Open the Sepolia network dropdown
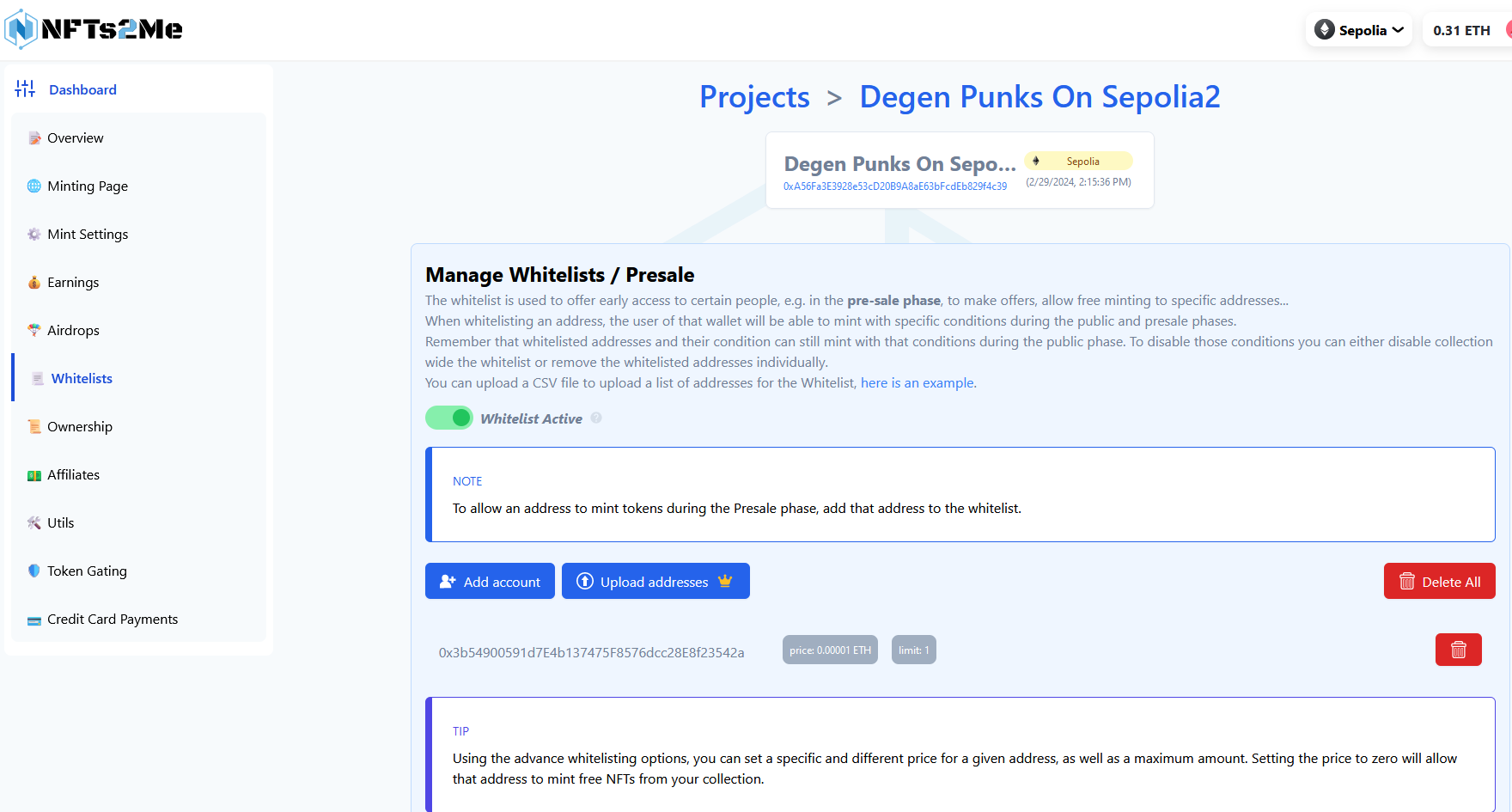Viewport: 1512px width, 812px height. tap(1359, 30)
